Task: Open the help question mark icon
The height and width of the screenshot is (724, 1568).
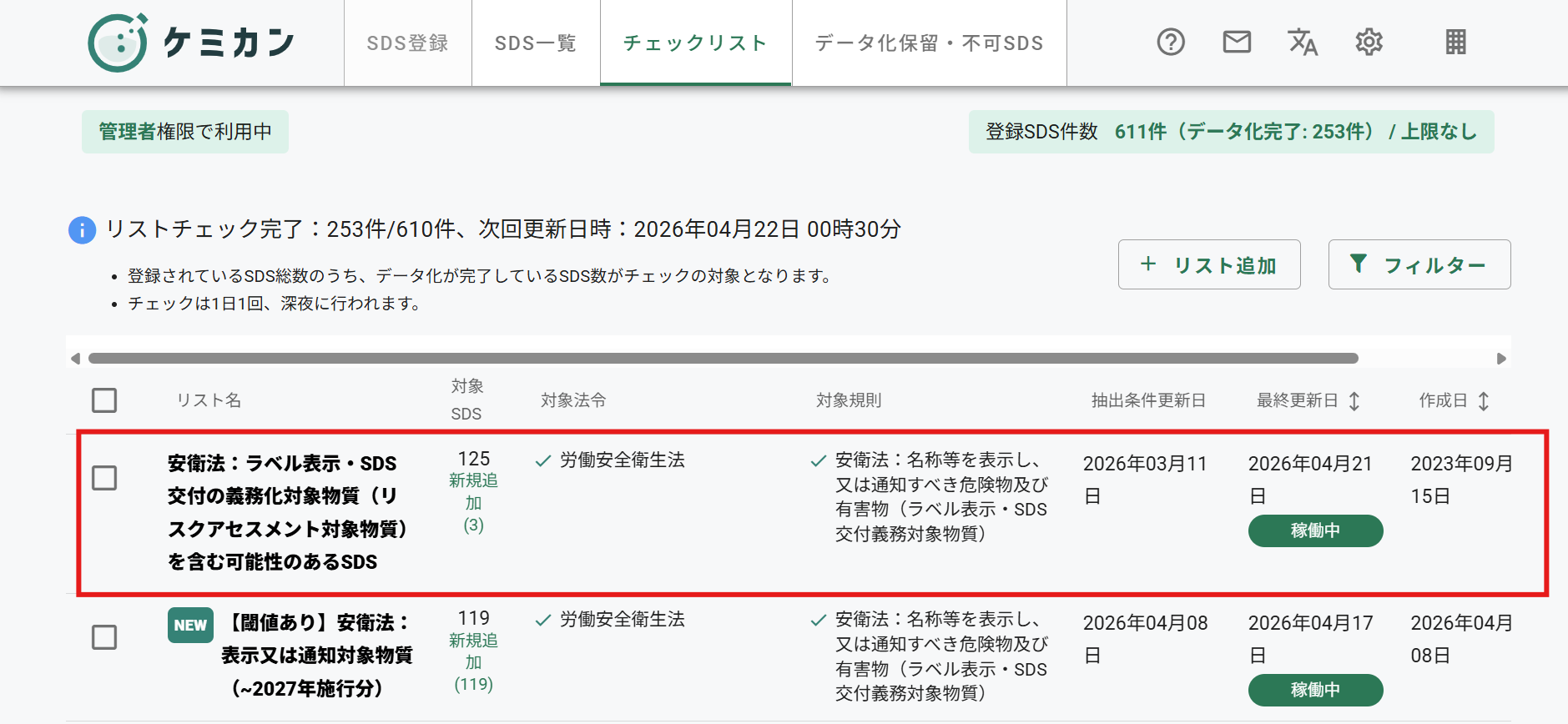Action: click(x=1171, y=42)
